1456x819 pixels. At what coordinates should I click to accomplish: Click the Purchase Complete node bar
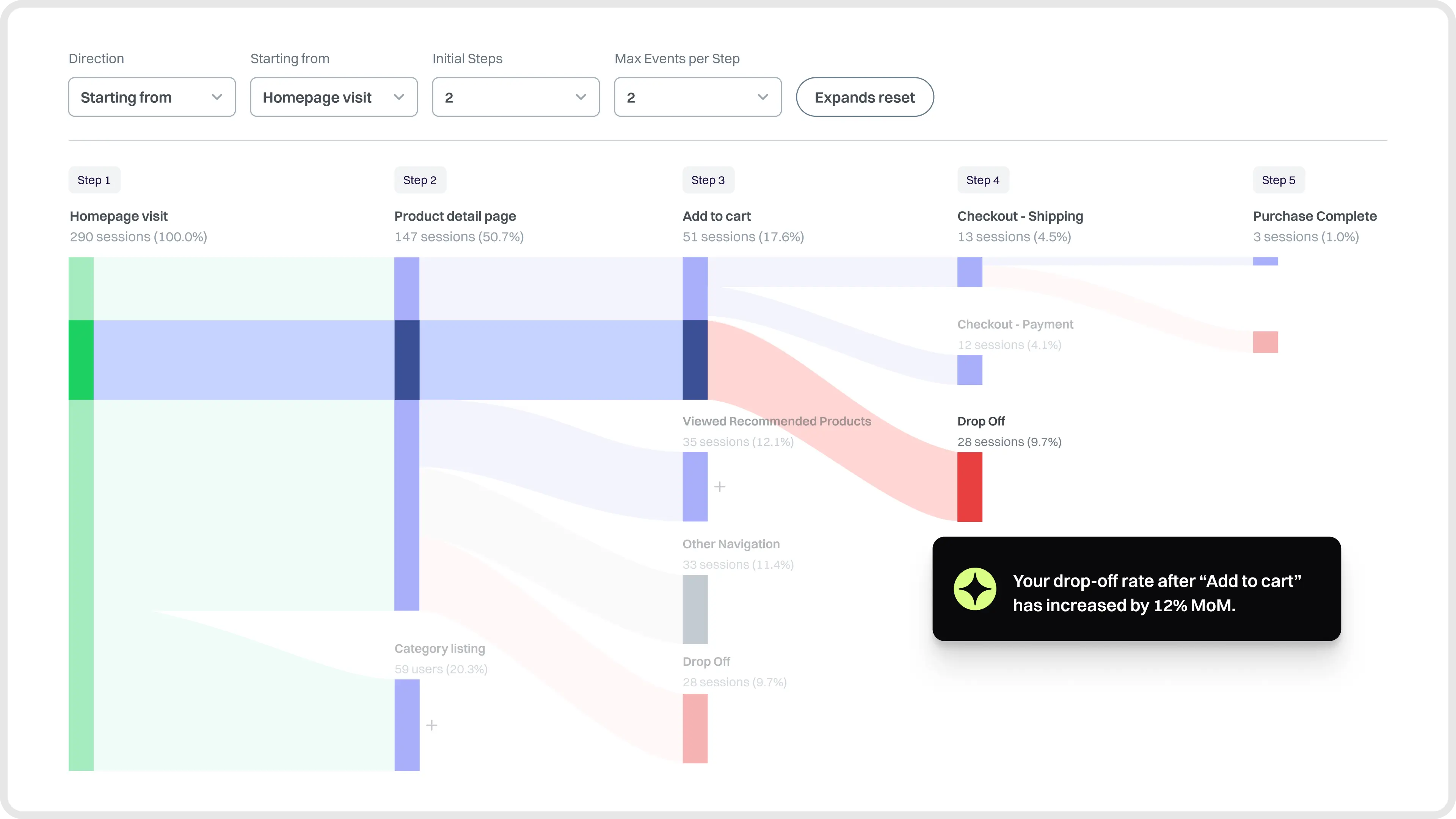click(x=1266, y=260)
